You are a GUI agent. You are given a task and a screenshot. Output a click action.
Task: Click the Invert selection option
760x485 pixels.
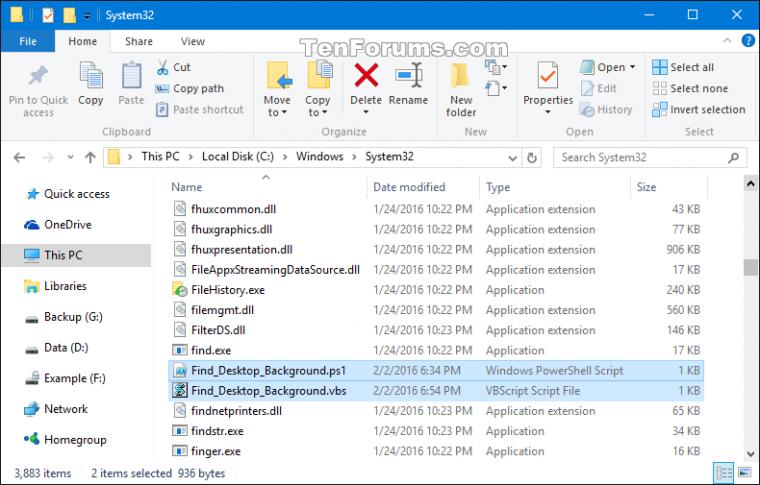[x=699, y=110]
